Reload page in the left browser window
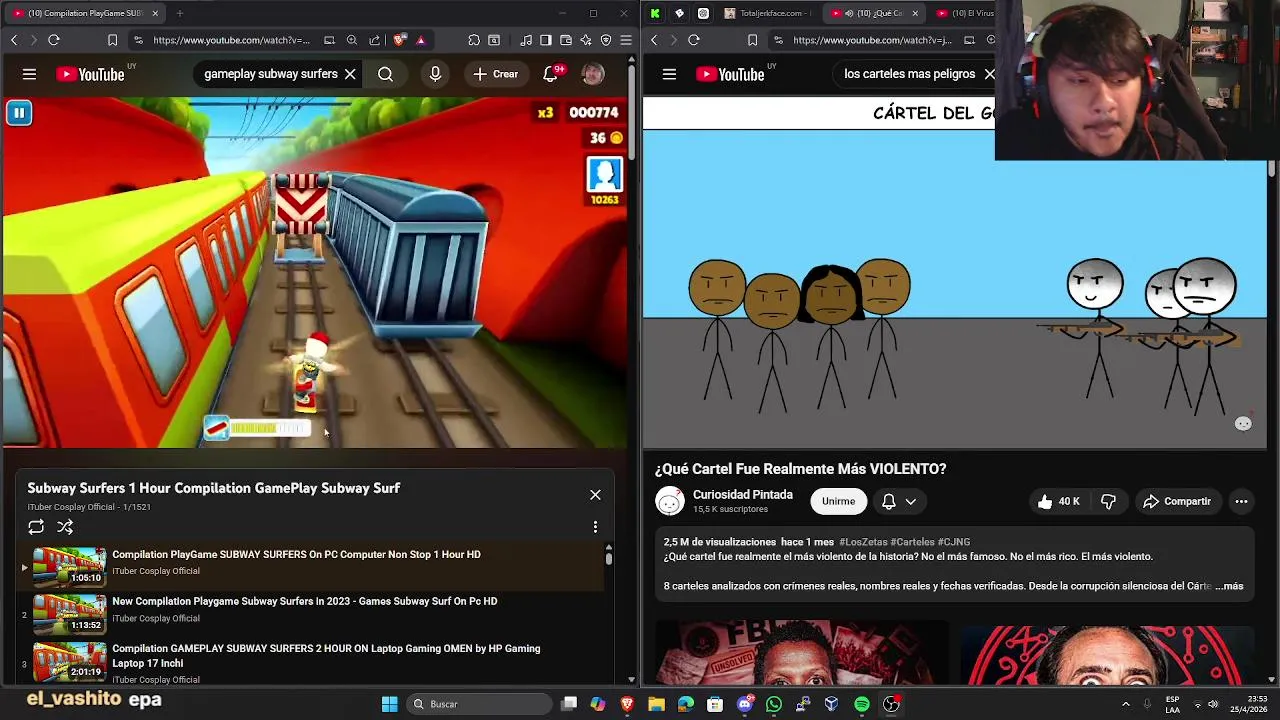This screenshot has width=1280, height=720. pos(54,40)
